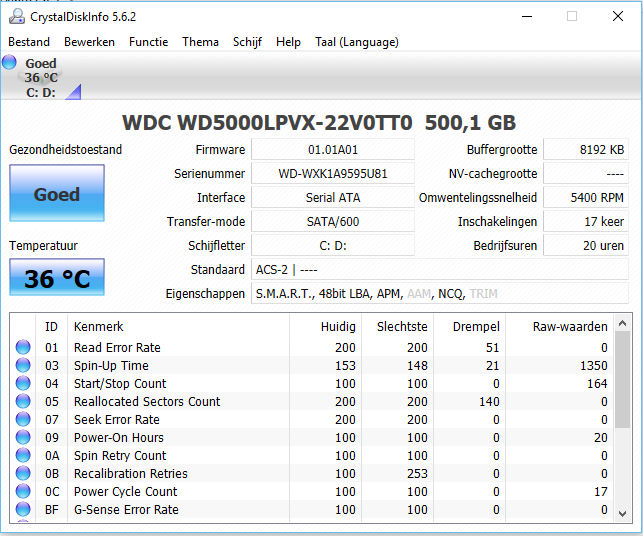Click the SMART list vertical scrollbar thumb

(622, 380)
